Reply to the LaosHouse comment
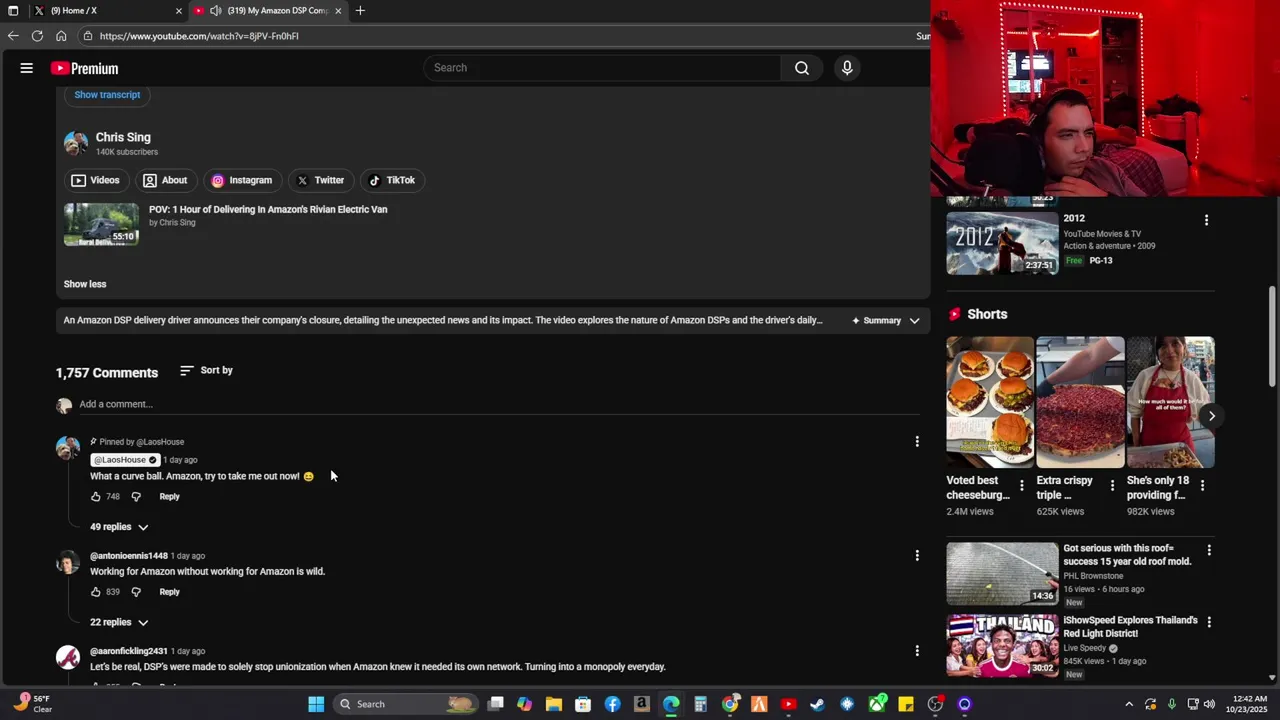 pyautogui.click(x=169, y=497)
